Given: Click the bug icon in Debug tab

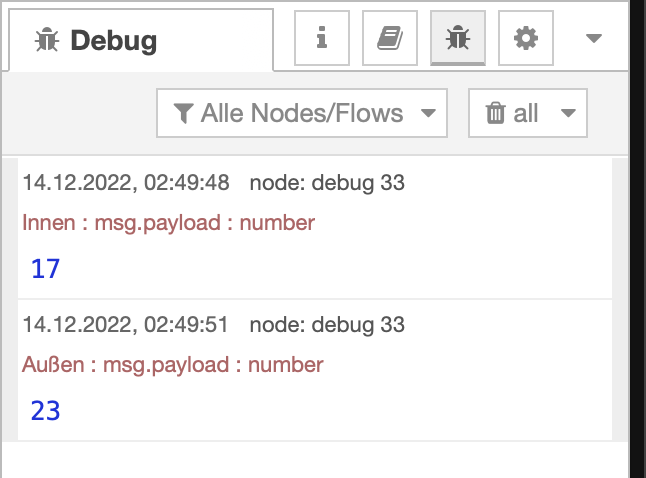Looking at the screenshot, I should [x=46, y=40].
